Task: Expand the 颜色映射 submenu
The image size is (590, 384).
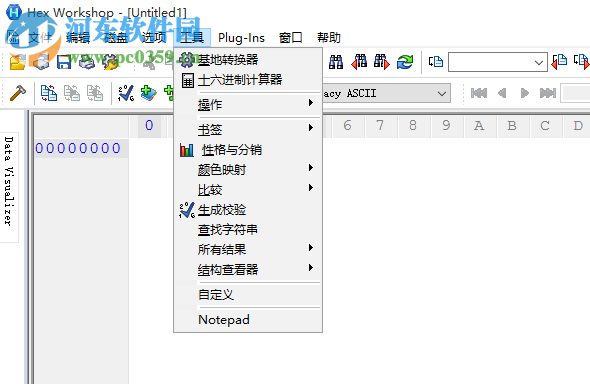Action: 248,170
